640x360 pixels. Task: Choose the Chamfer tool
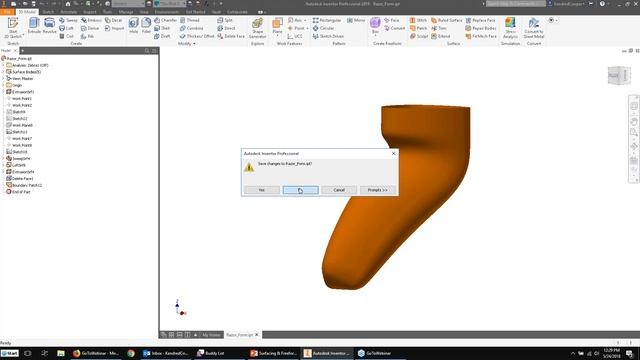tap(165, 20)
